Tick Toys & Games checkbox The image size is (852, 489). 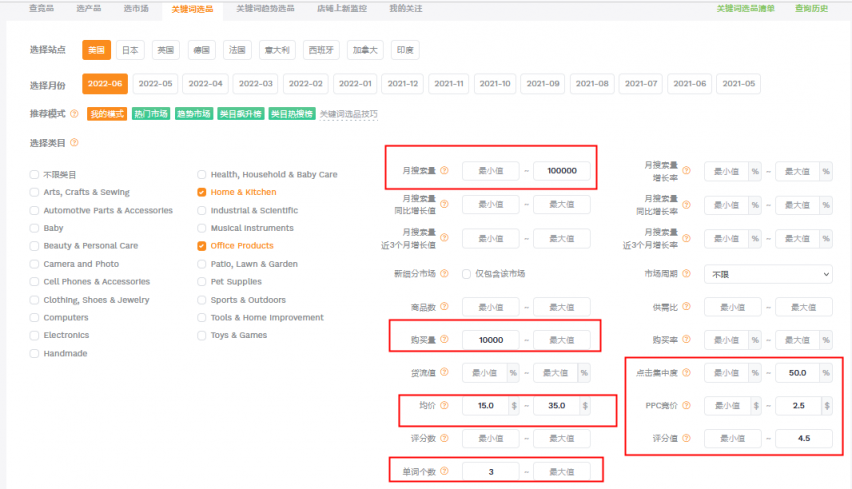202,335
